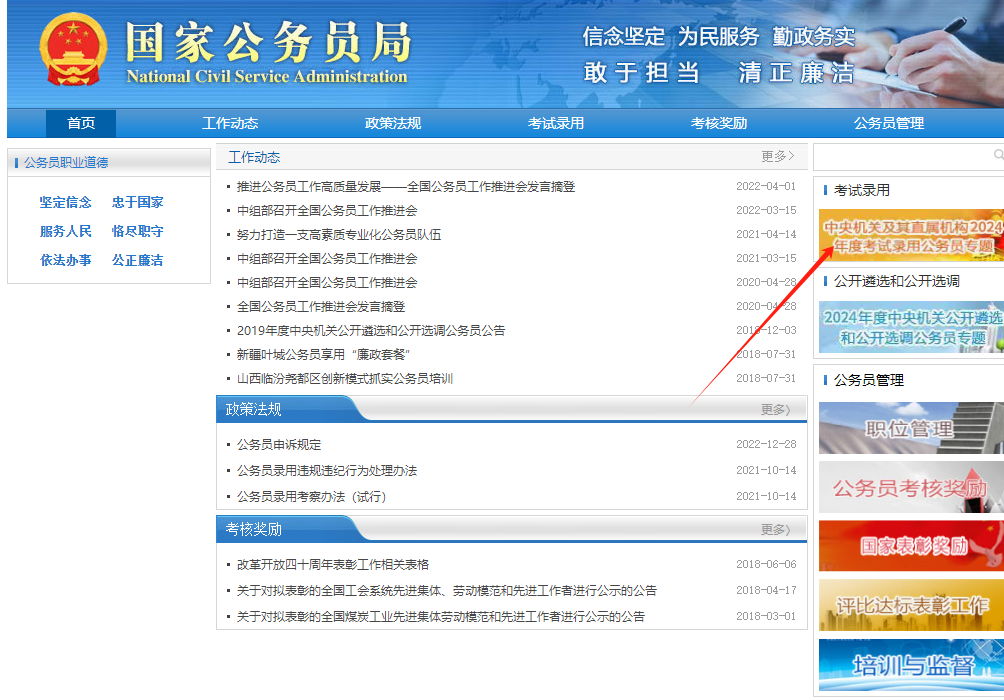Open 中组部召开全国公务员工作推进会 dated 2022-03-15
The image size is (1004, 700).
327,210
